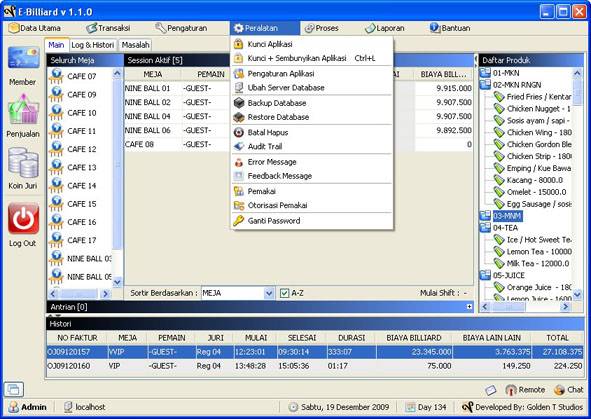The width and height of the screenshot is (591, 419).
Task: Select NINE BALL 04 session row
Action: [298, 116]
